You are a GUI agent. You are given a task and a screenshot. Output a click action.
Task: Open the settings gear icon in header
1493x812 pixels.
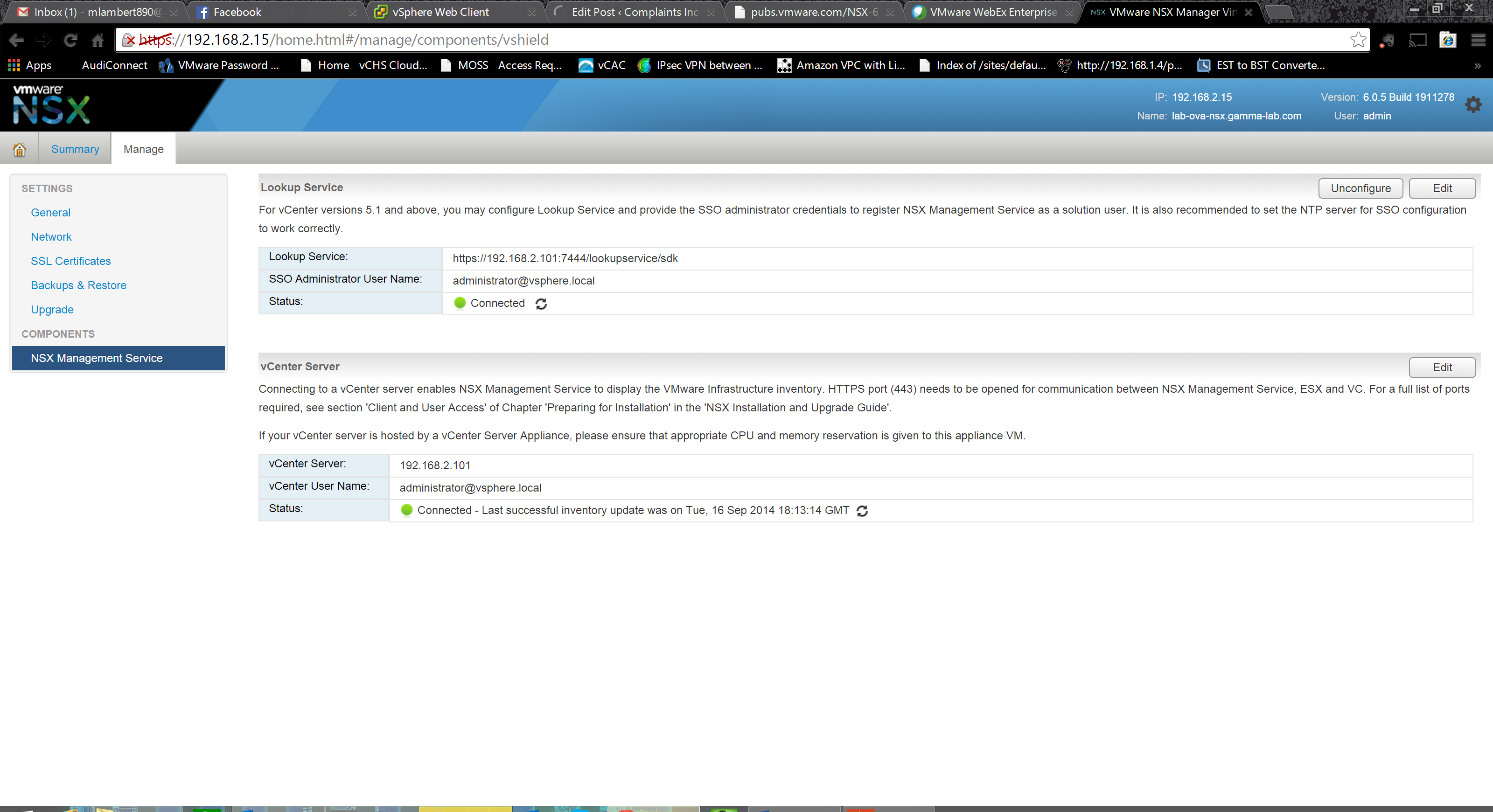(x=1473, y=105)
